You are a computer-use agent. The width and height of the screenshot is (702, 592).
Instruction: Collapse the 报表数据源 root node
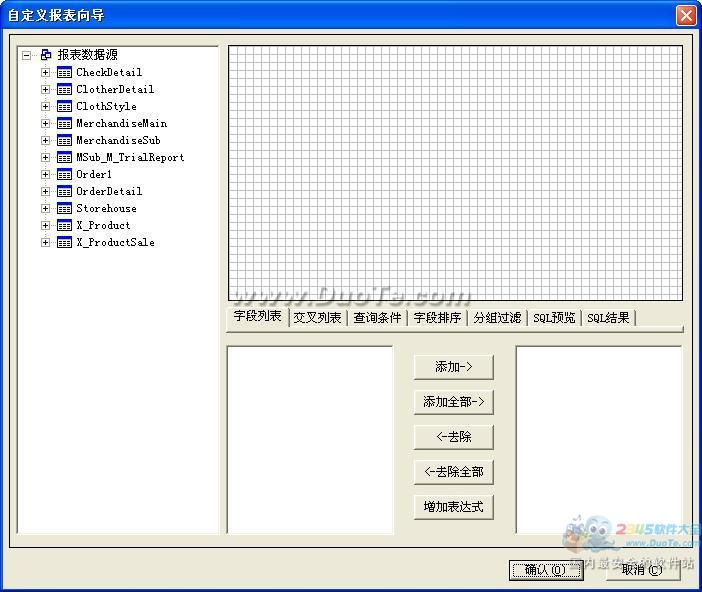coord(26,55)
